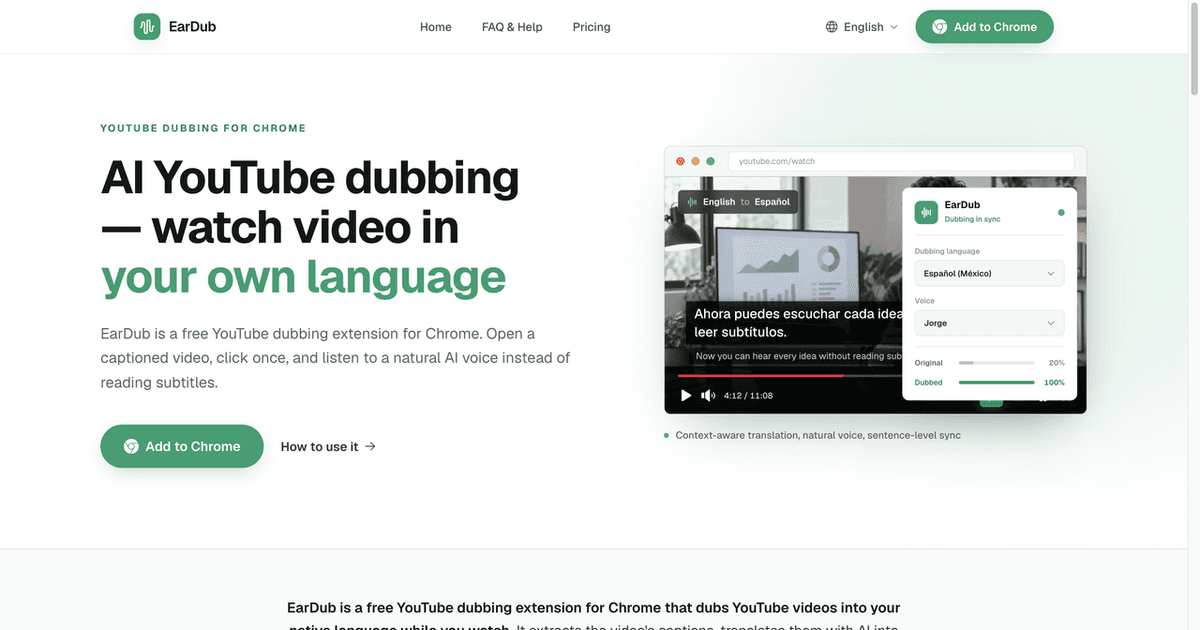1200x630 pixels.
Task: Click the orange window dot in mockup
Action: click(695, 161)
